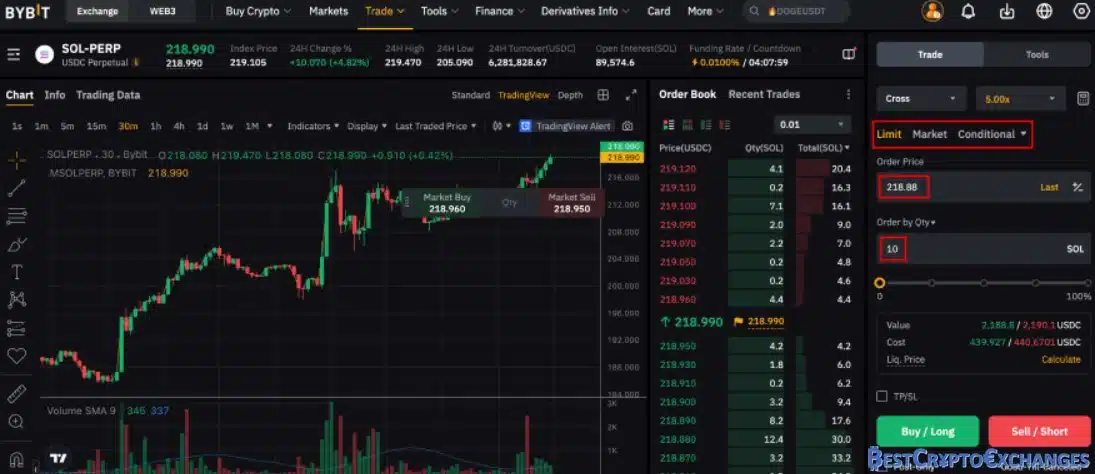
Task: Switch chart to TradingView mode
Action: [x=524, y=95]
